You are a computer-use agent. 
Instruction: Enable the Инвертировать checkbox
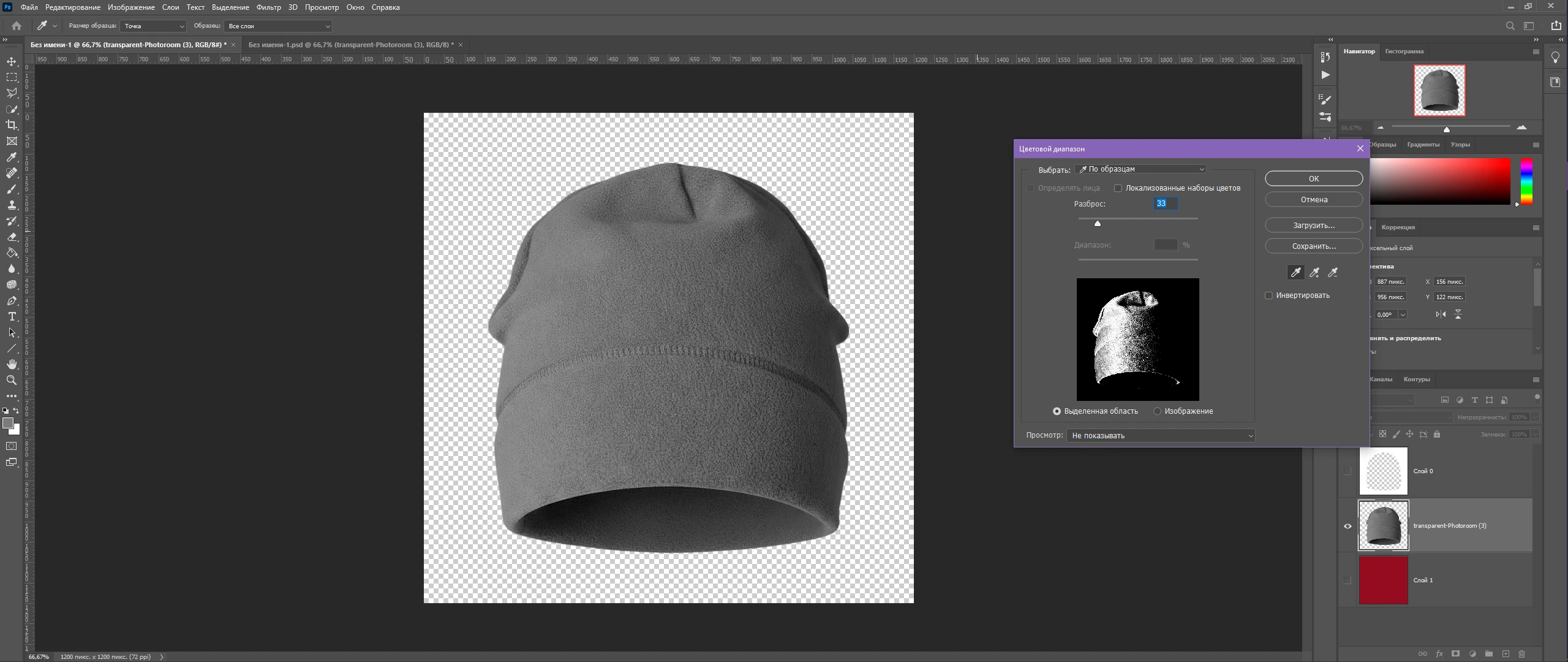tap(1269, 295)
